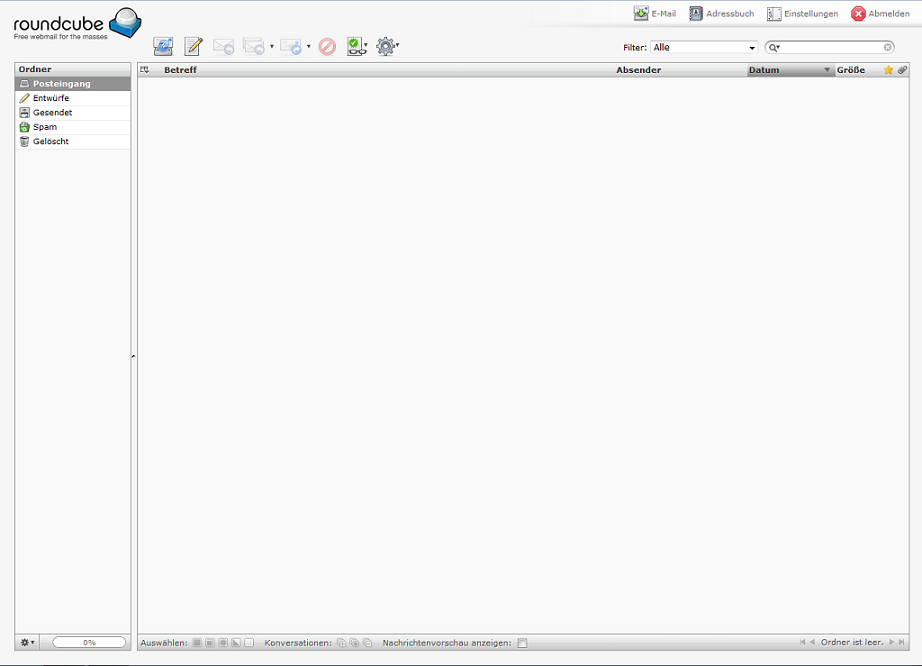Click the list options icon left of Betreff

click(x=145, y=70)
